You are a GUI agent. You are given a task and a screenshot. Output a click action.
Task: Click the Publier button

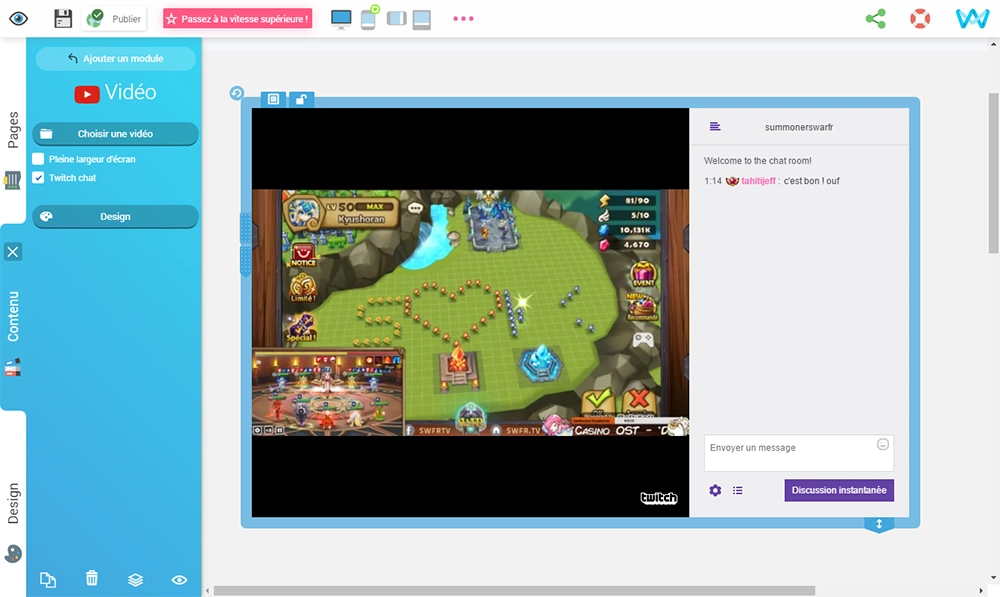pyautogui.click(x=116, y=18)
